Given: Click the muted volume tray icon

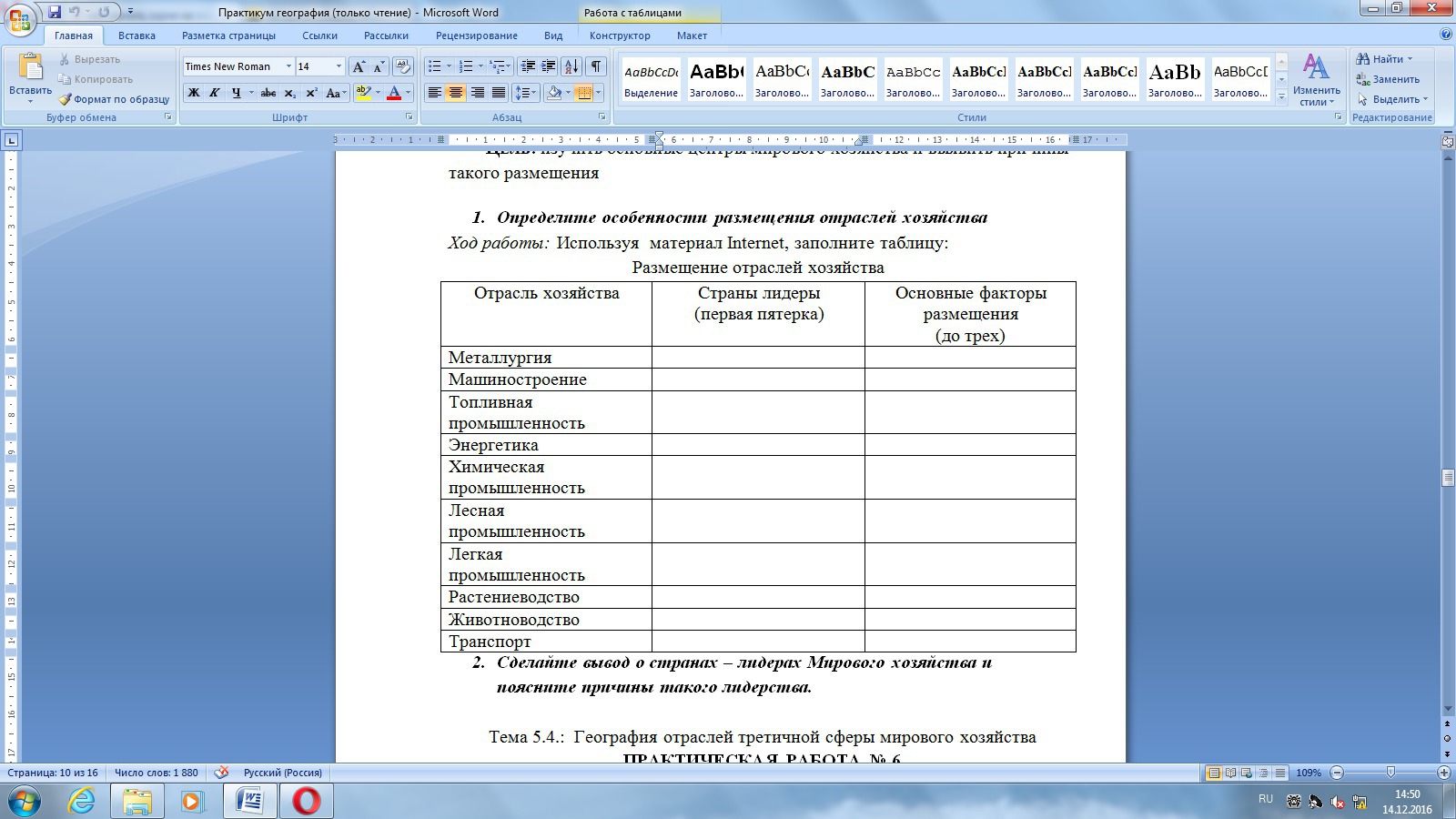Looking at the screenshot, I should coord(1337,802).
